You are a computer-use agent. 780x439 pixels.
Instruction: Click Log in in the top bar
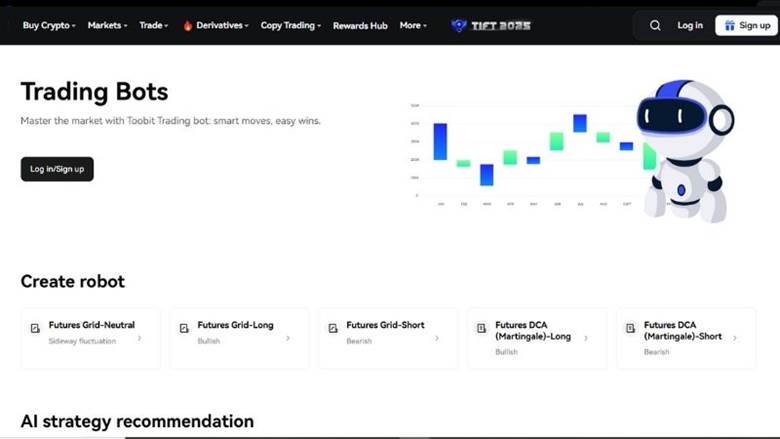click(690, 25)
